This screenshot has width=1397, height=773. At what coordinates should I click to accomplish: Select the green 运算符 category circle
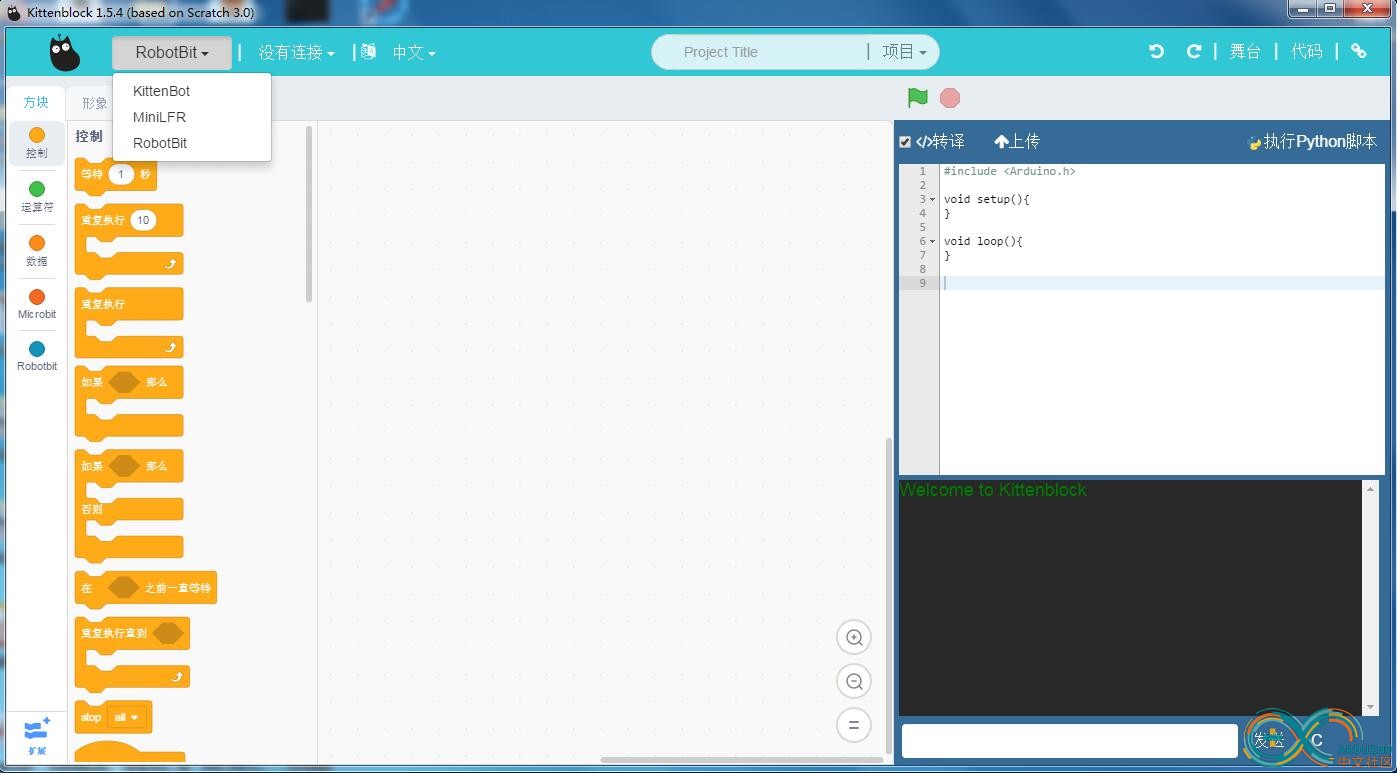(x=37, y=189)
